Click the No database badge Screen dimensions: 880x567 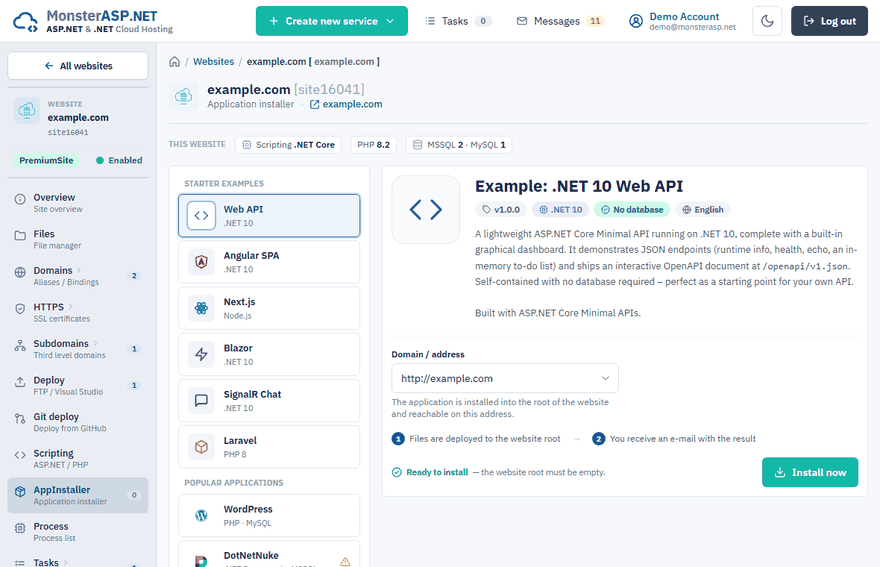pos(632,209)
